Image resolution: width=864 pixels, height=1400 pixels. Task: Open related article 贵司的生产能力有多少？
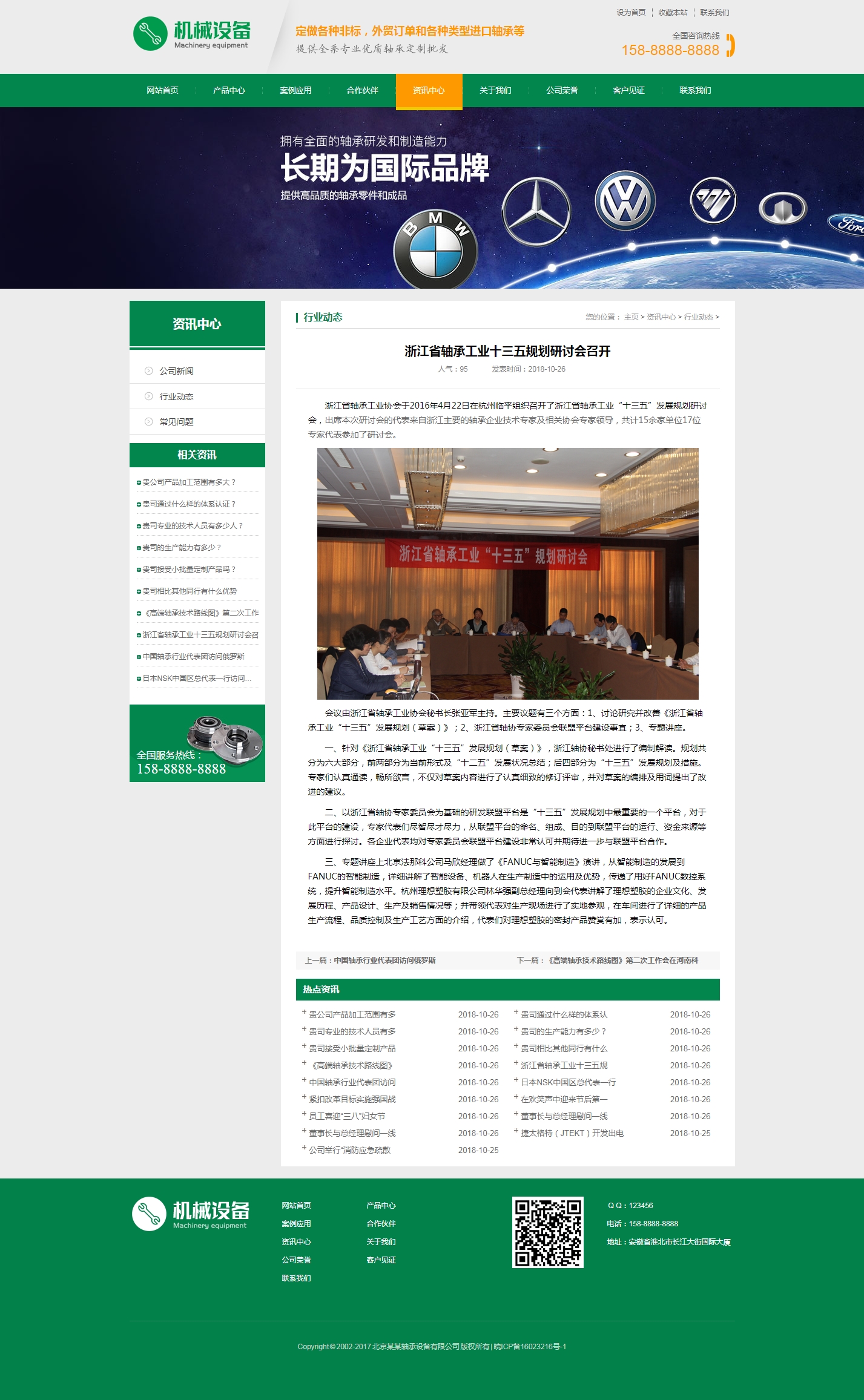[182, 548]
